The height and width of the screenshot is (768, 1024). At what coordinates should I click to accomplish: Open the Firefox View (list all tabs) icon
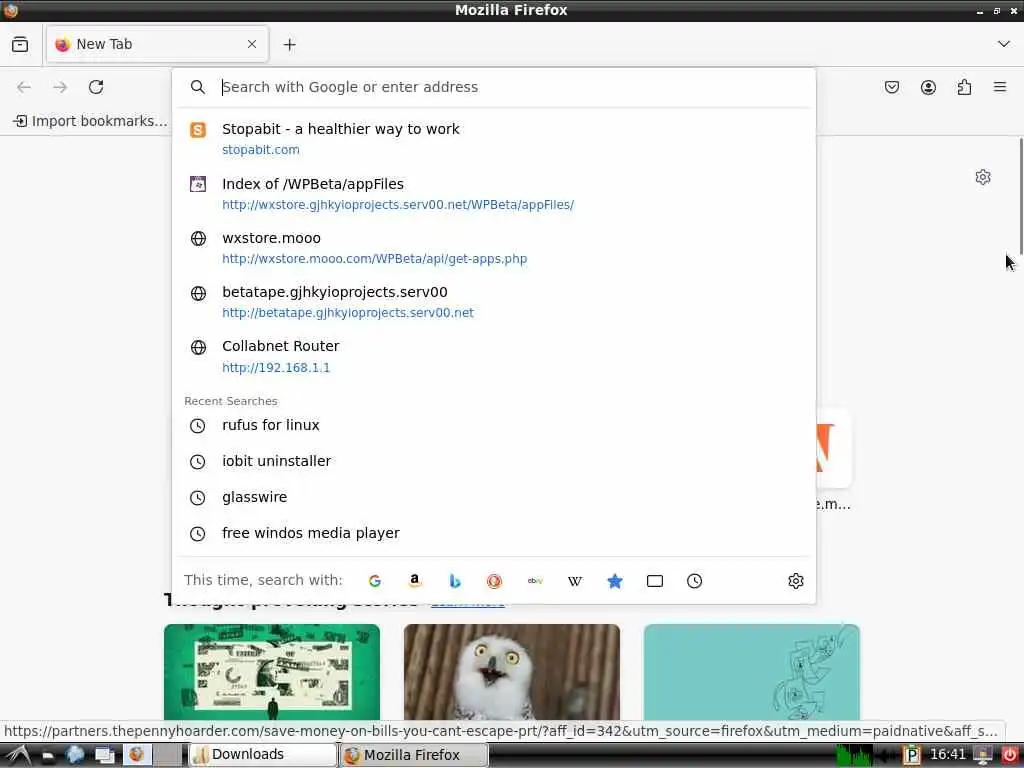click(x=20, y=44)
